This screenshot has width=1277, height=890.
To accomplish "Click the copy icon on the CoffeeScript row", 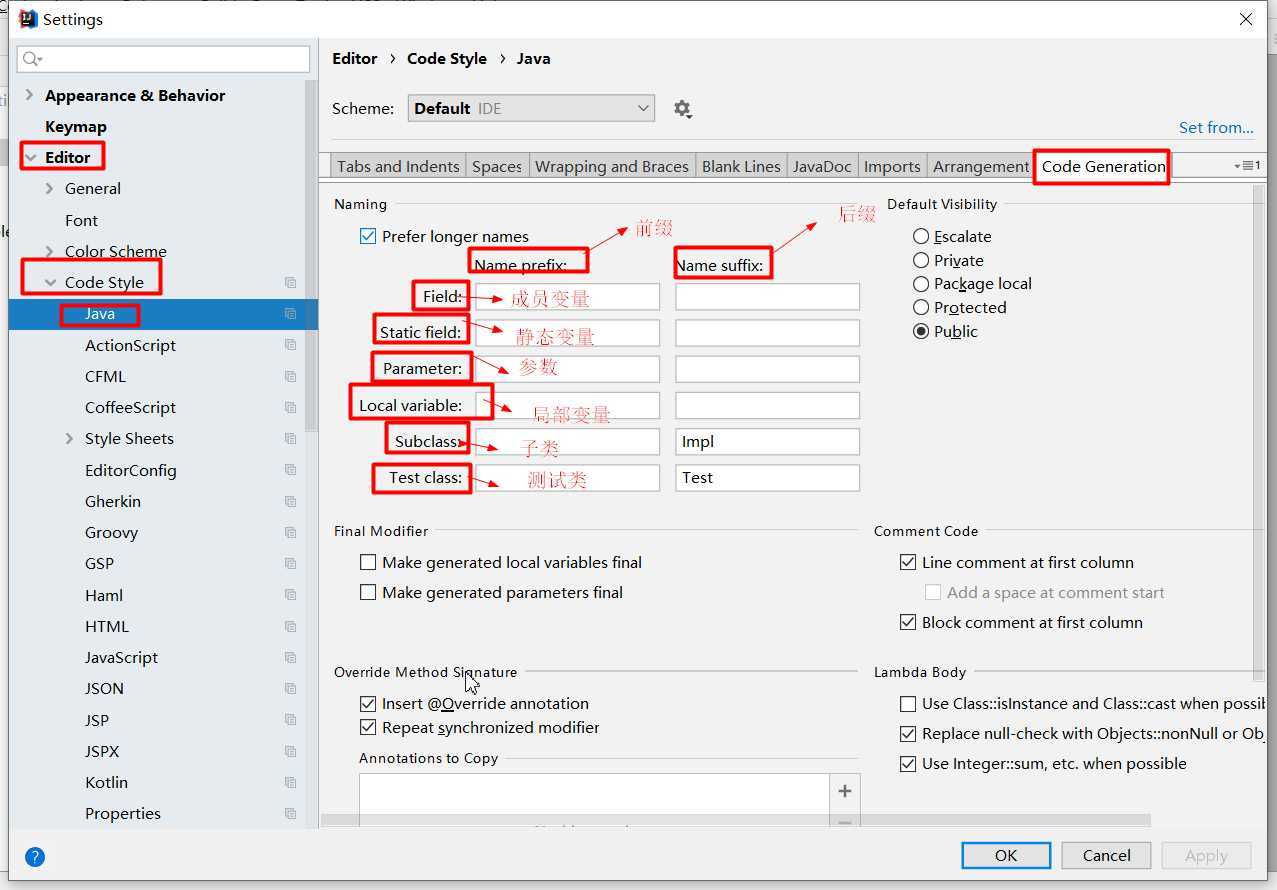I will [290, 408].
